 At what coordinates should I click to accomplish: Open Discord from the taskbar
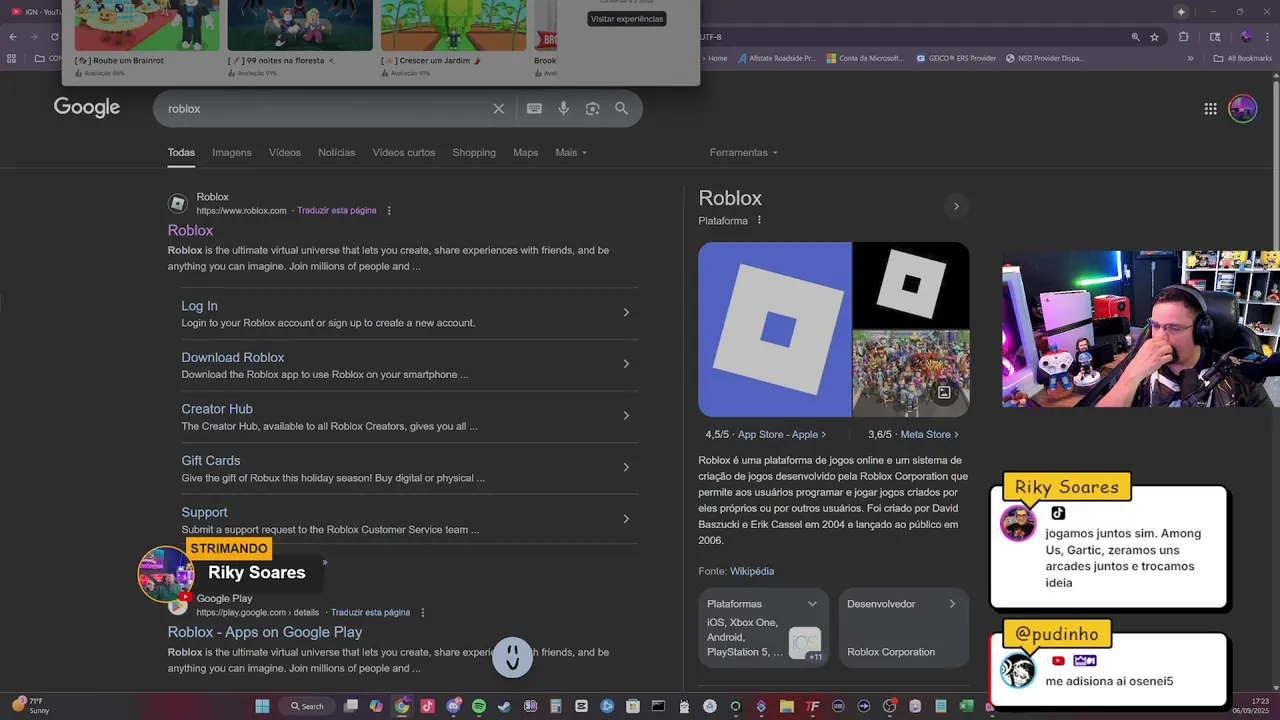pyautogui.click(x=454, y=706)
